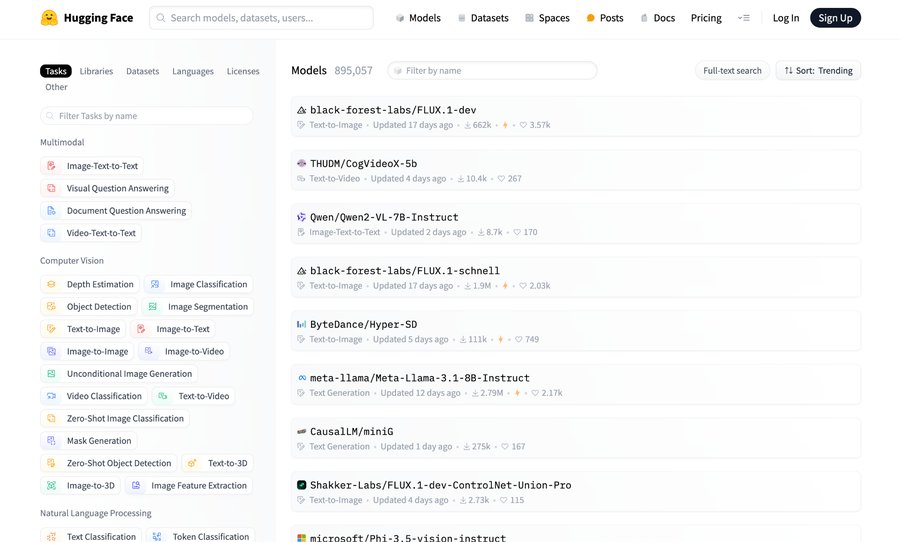
Task: Click the ByteDance logo beside Hyper-SD
Action: (x=302, y=324)
